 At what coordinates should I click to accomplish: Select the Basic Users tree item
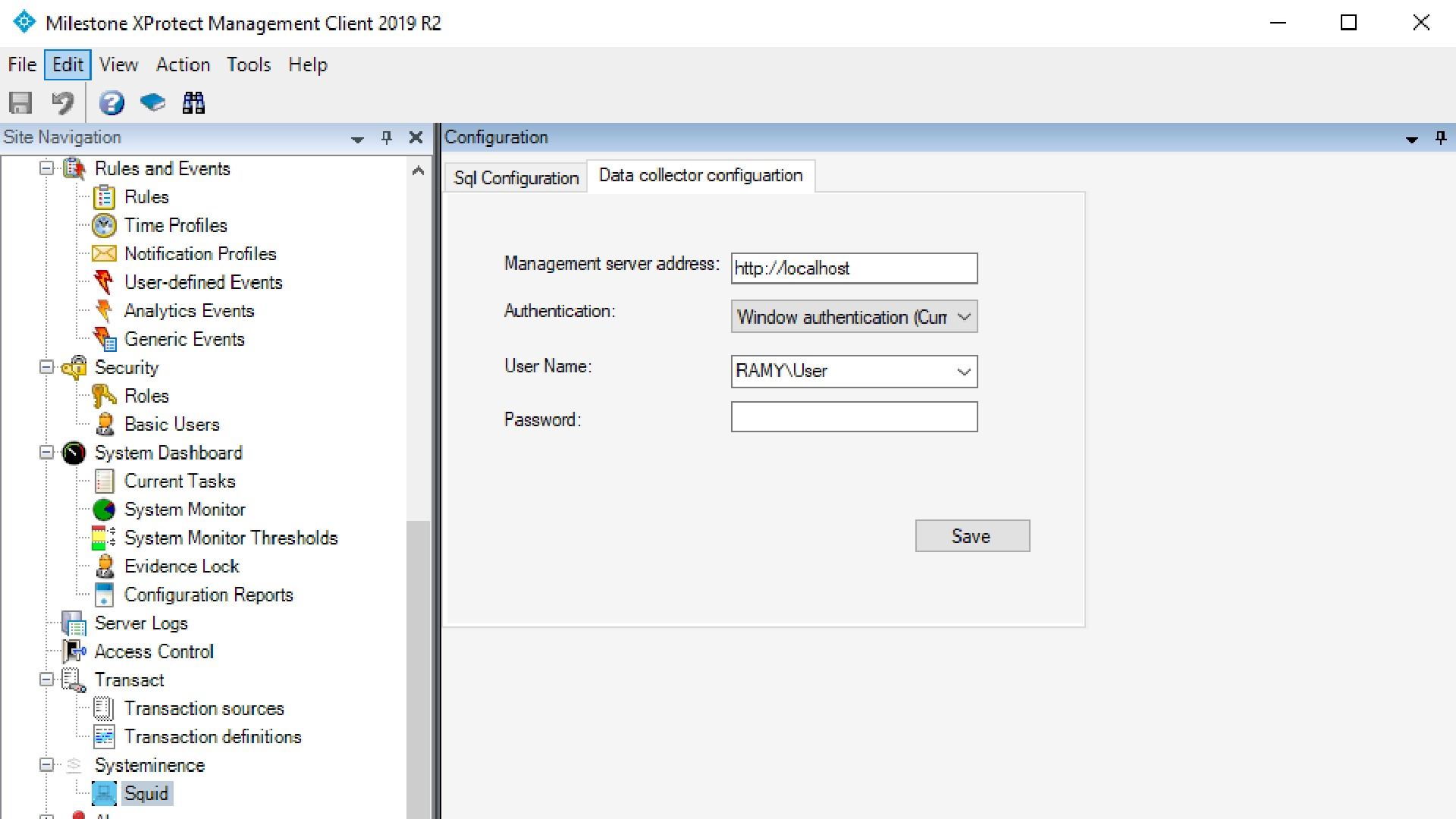172,425
